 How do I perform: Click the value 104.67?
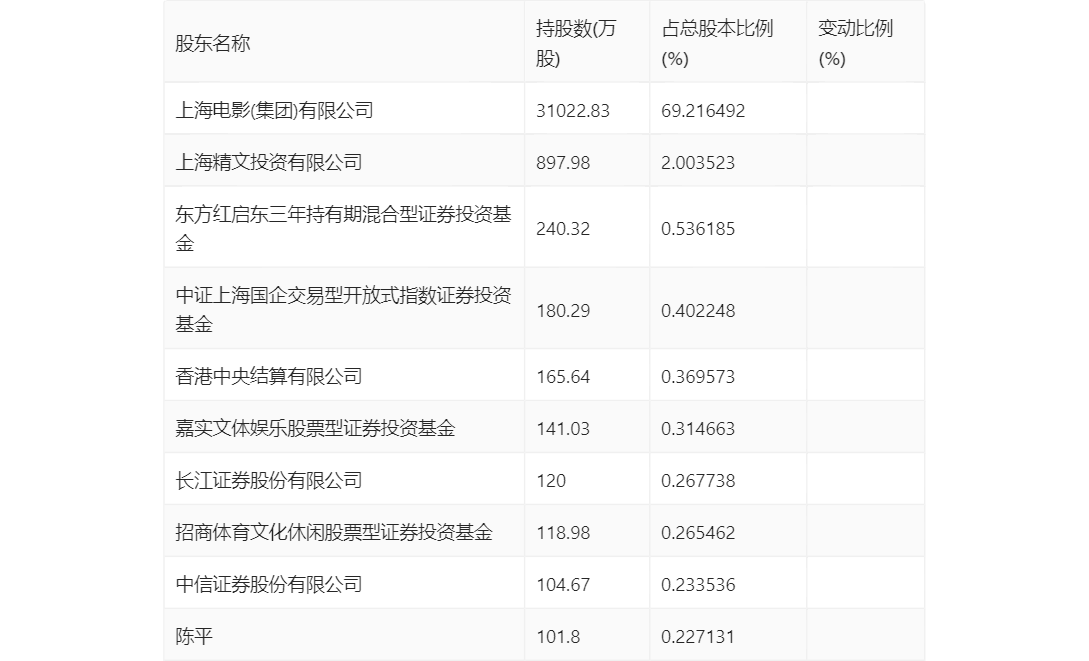(x=563, y=585)
